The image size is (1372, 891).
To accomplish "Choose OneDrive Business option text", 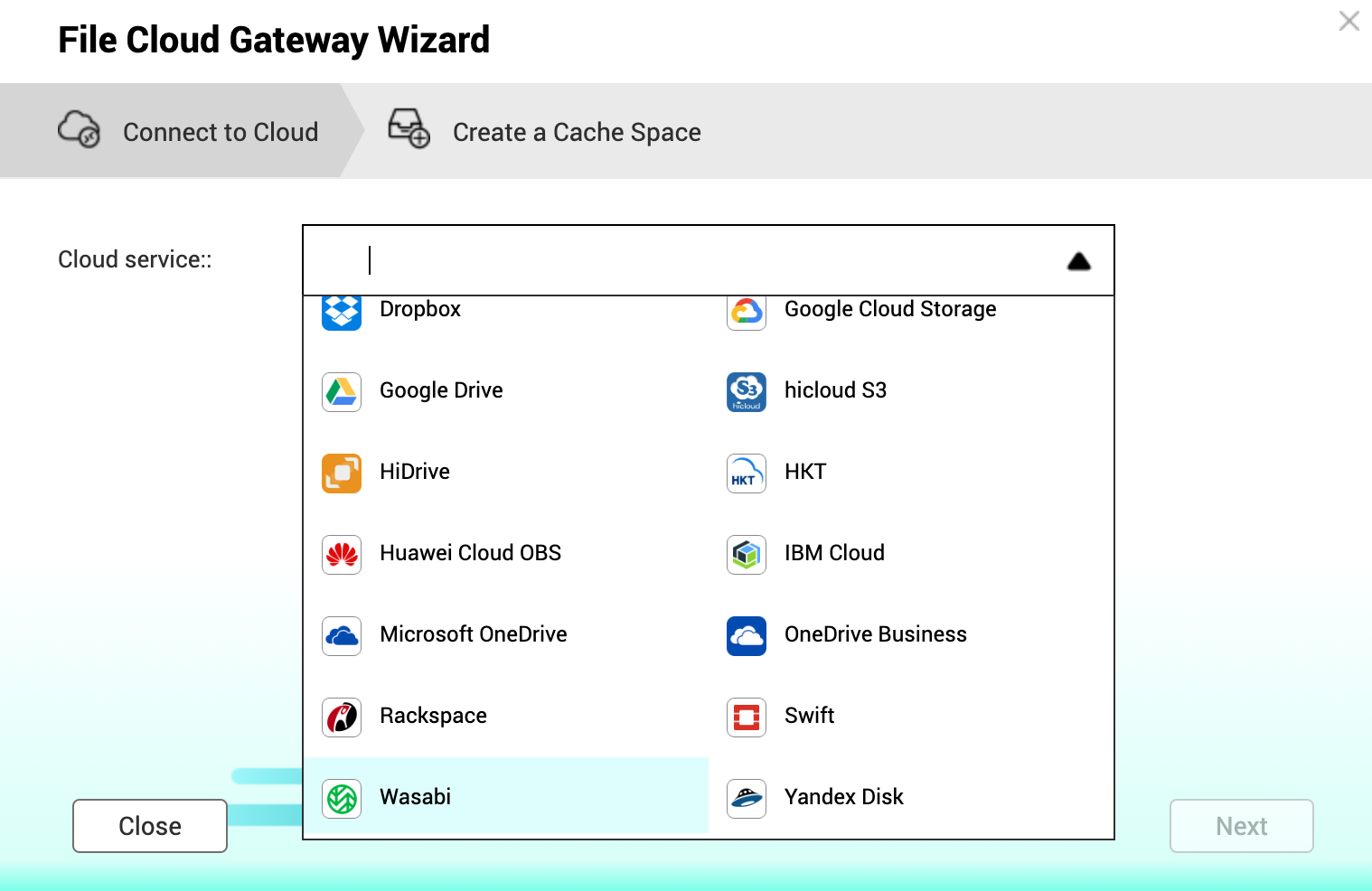I will click(876, 634).
